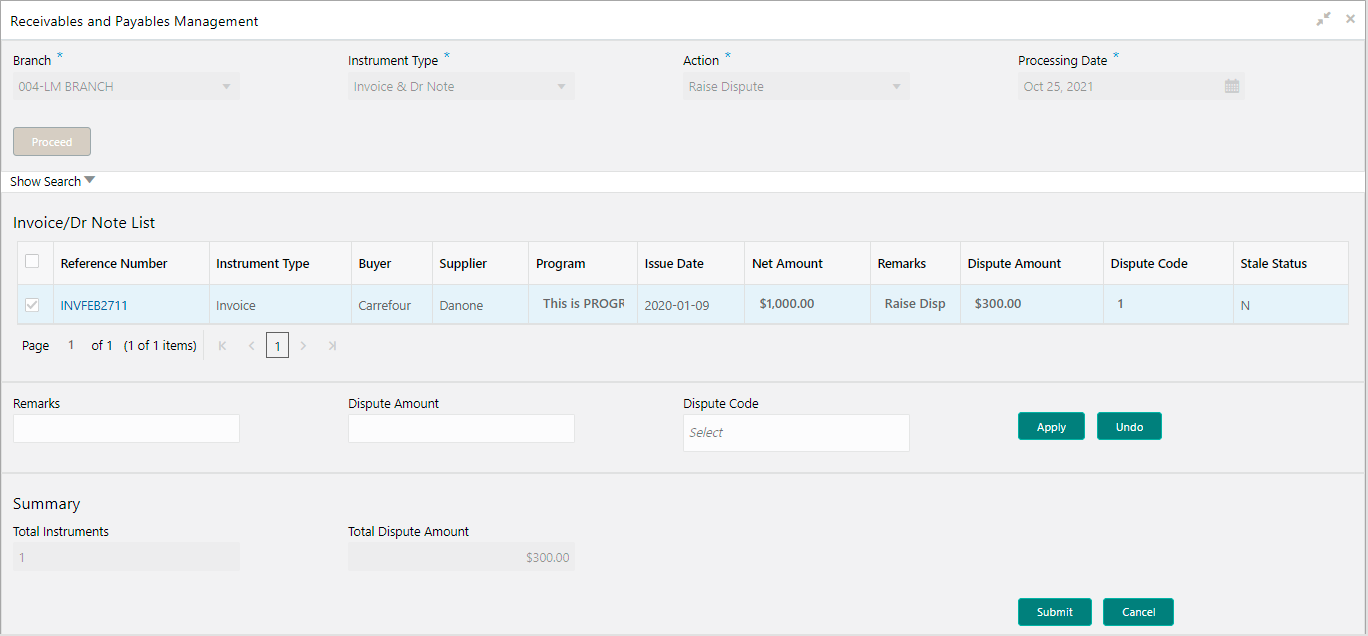Uncheck the INVFEB2711 row checkbox
The width and height of the screenshot is (1368, 636).
pos(32,305)
